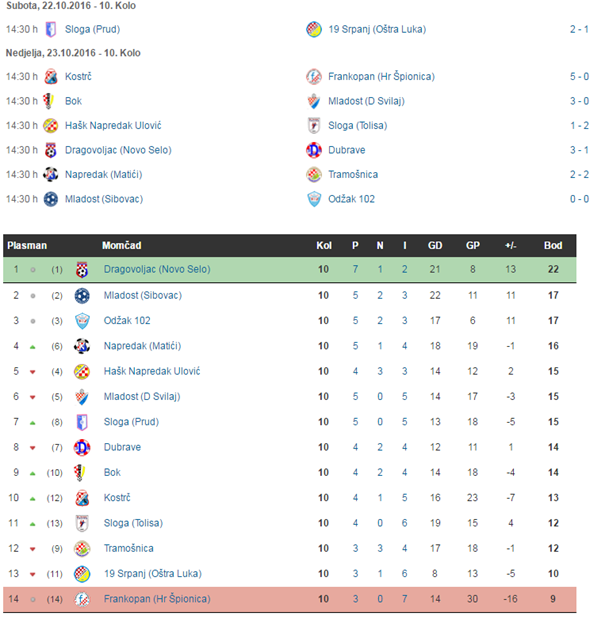605x626 pixels.
Task: Sort the table by the Bod column header
Action: [552, 245]
